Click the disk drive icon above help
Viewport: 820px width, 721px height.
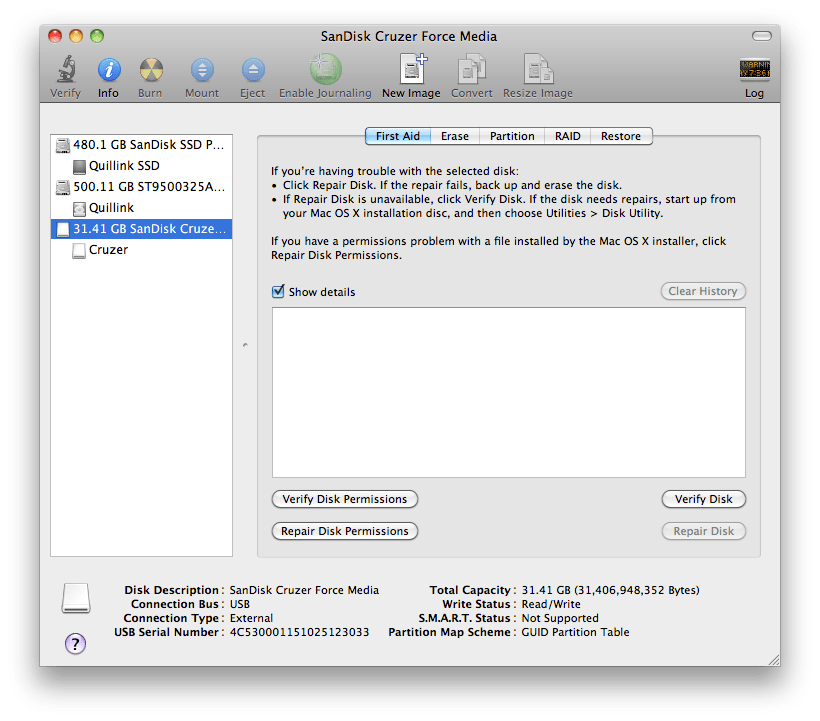(76, 598)
